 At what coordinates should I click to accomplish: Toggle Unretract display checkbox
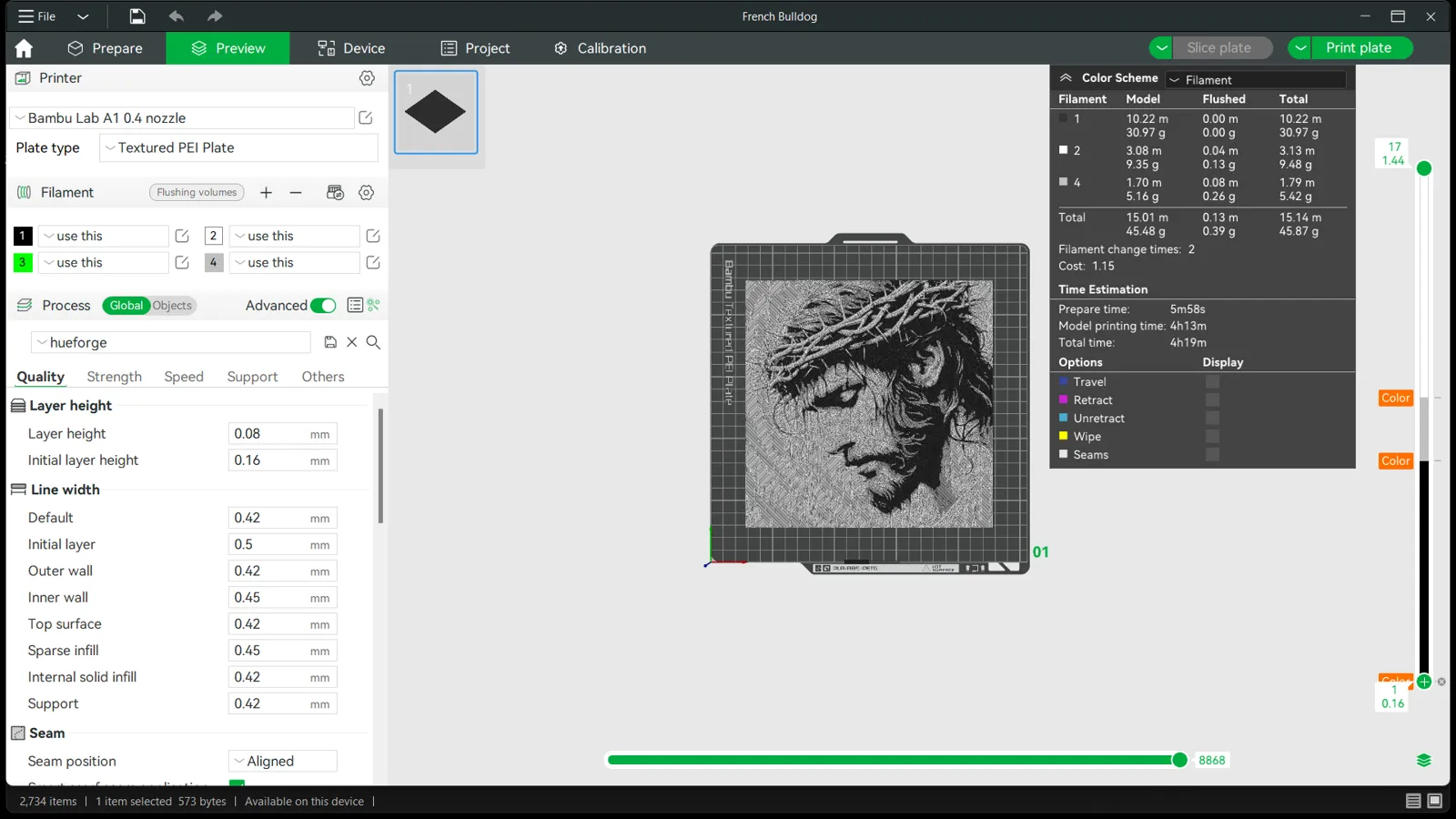point(1212,419)
